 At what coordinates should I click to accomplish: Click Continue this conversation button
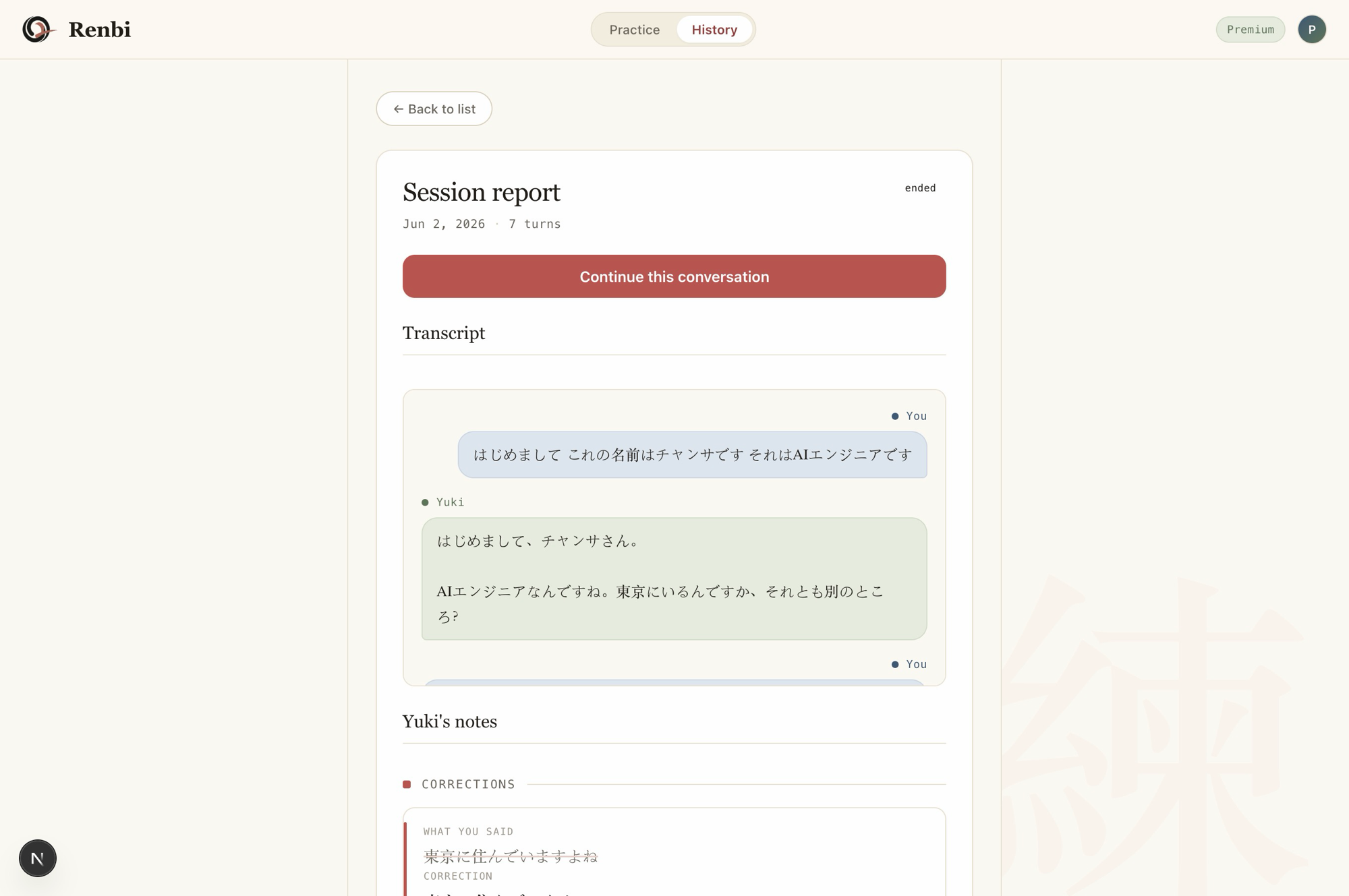tap(674, 276)
